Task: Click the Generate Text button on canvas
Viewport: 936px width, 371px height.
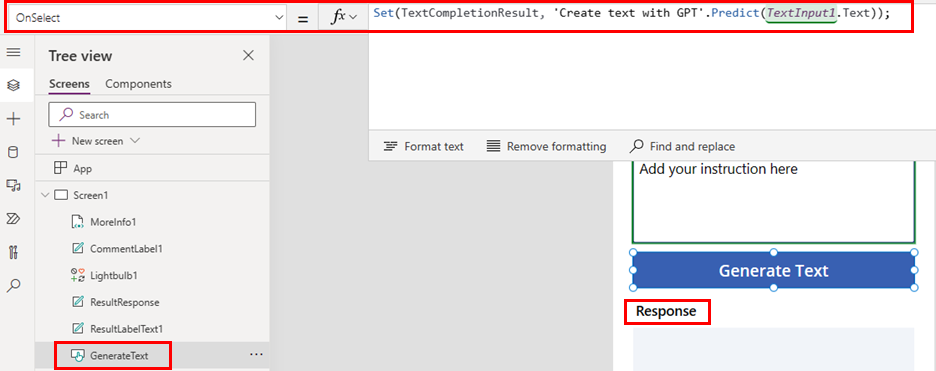Action: click(x=774, y=270)
